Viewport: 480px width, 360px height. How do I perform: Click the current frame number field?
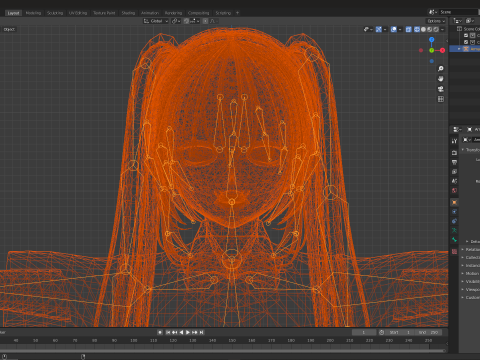click(364, 332)
